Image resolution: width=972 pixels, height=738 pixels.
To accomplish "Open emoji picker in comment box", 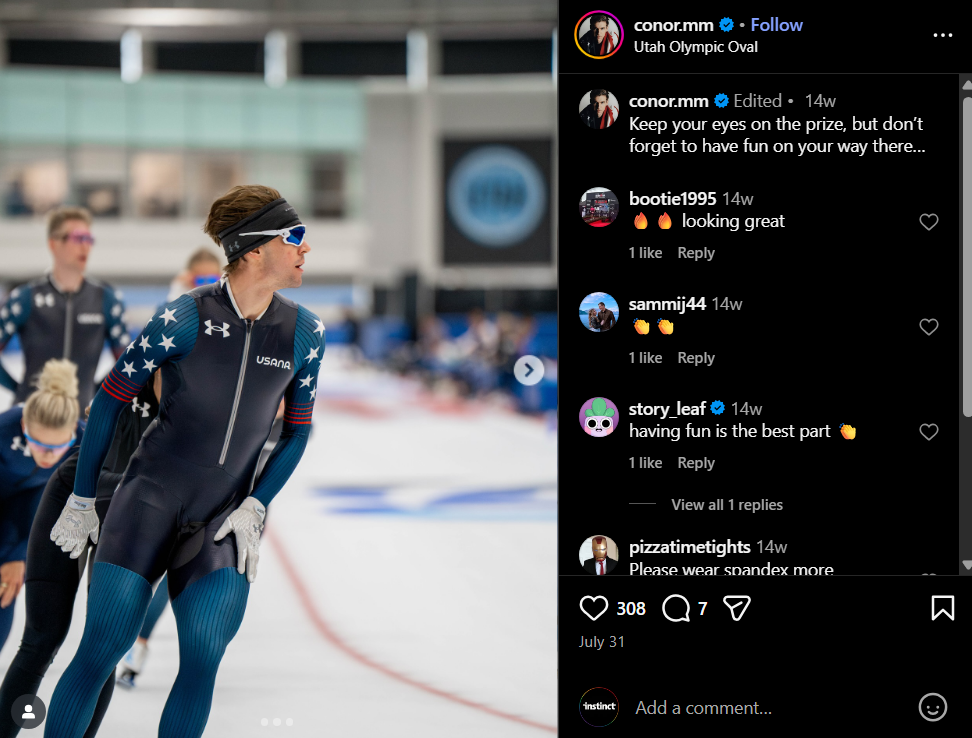I will pos(932,707).
